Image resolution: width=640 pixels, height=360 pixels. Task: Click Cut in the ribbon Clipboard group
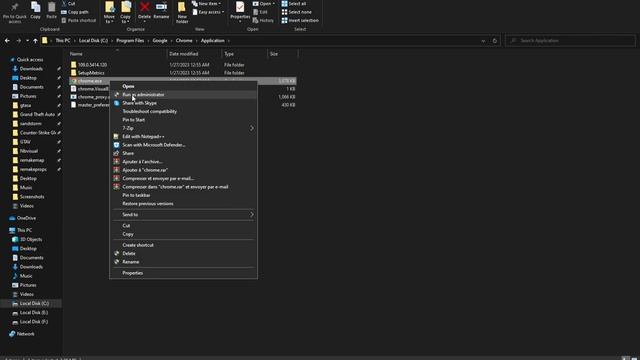tap(68, 4)
